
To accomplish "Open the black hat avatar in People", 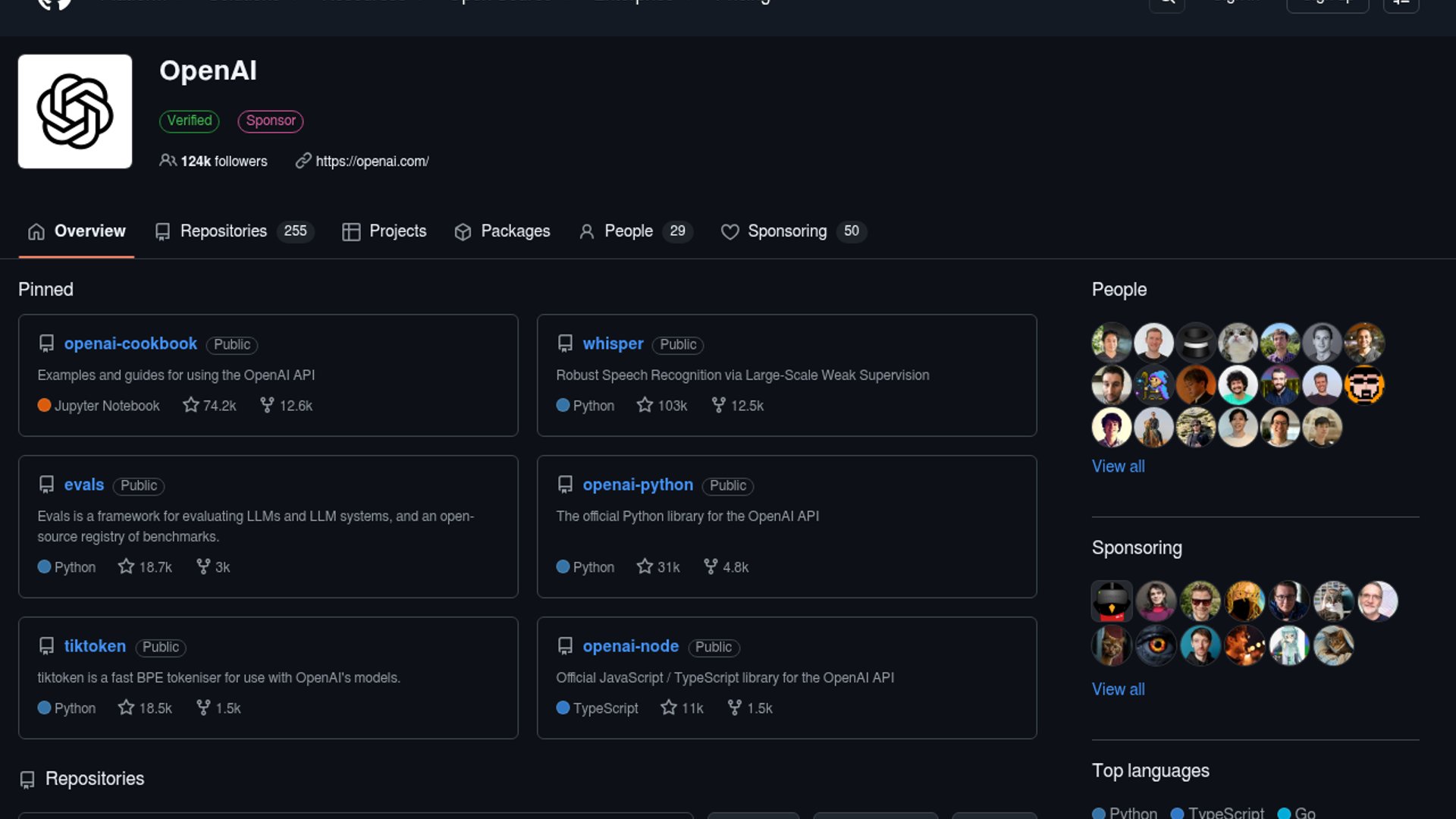I will [x=1196, y=343].
